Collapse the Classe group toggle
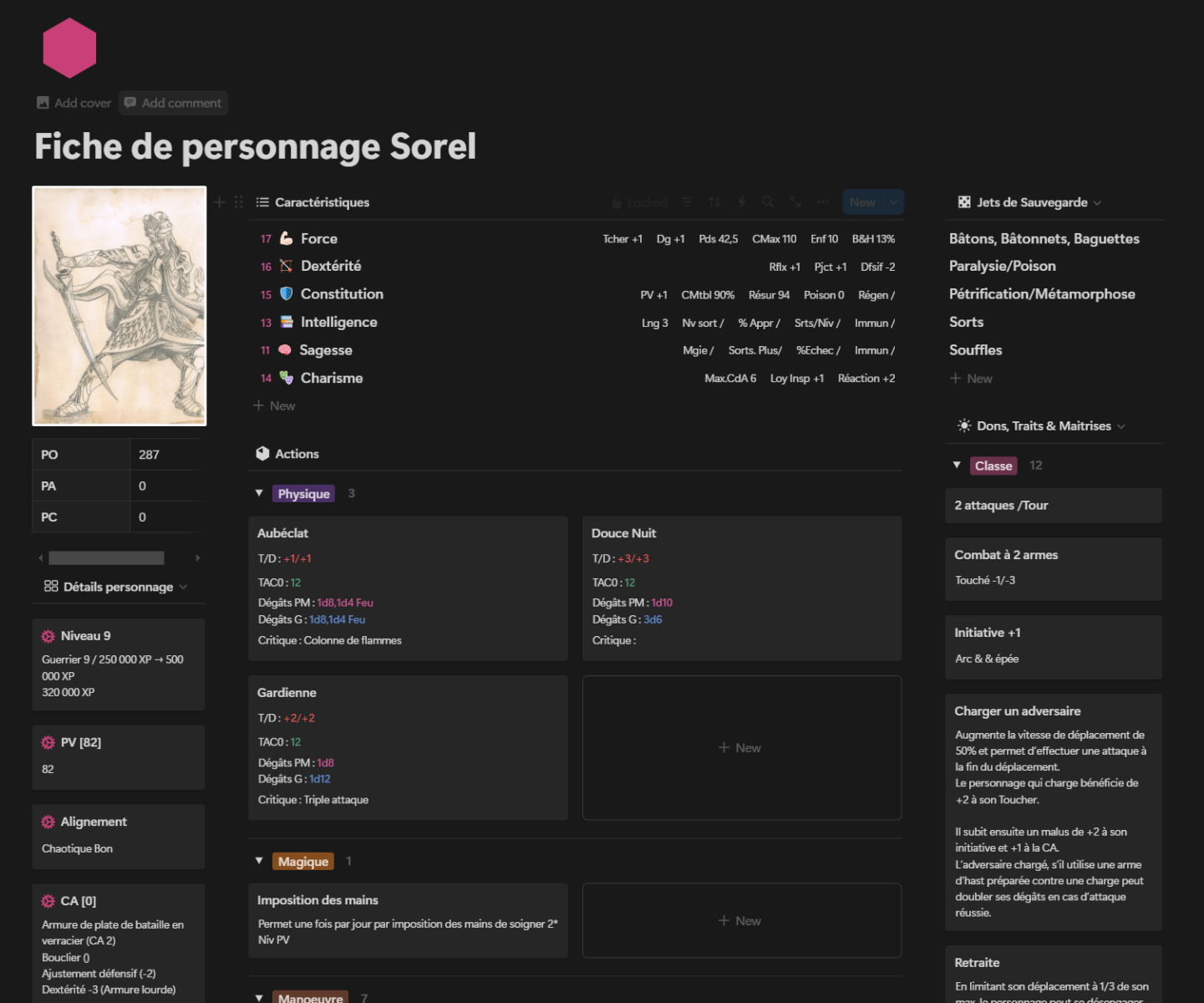This screenshot has height=1003, width=1204. [957, 465]
